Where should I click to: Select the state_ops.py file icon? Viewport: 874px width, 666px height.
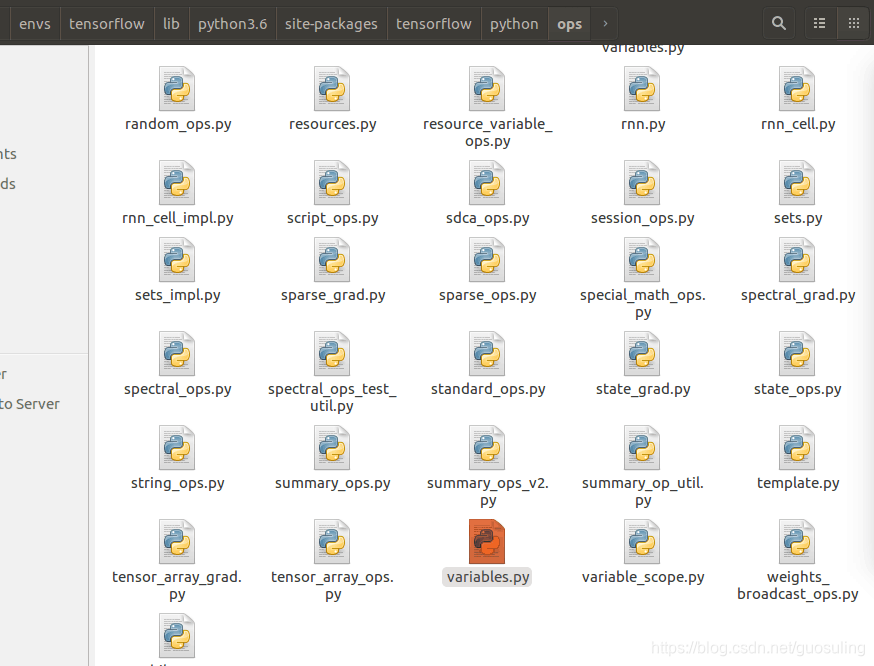click(x=797, y=354)
